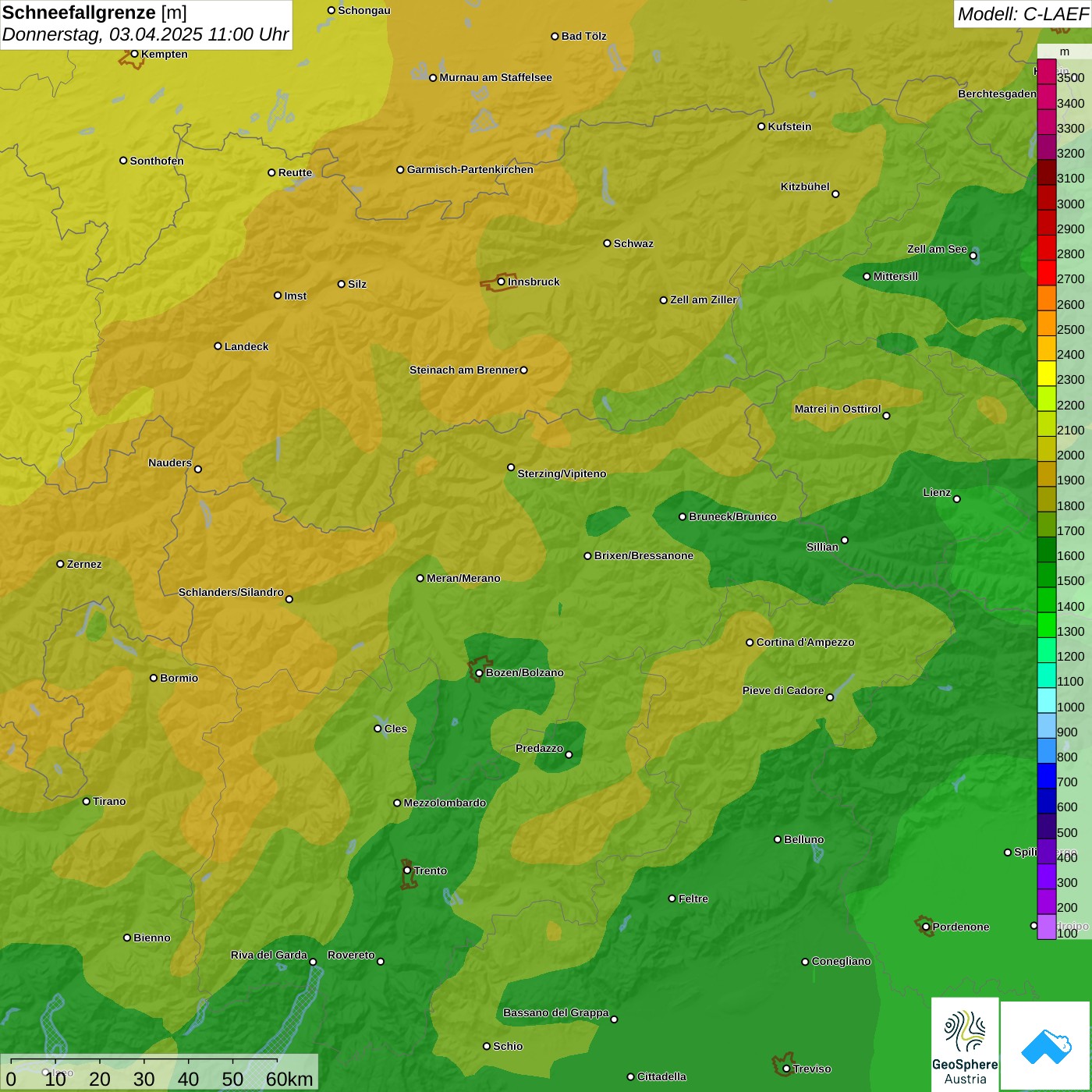The image size is (1092, 1092).
Task: Select the 1000 m cyan legend swatch
Action: pyautogui.click(x=1046, y=700)
